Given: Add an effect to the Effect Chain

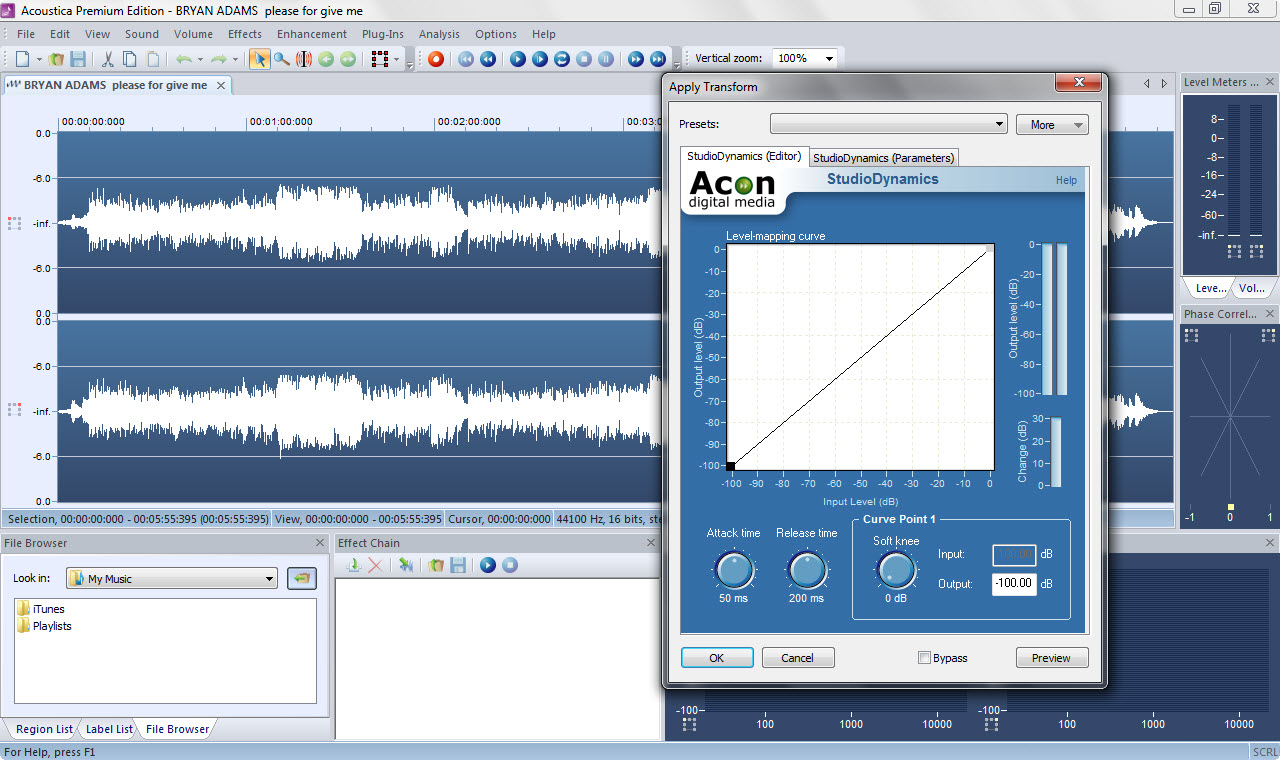Looking at the screenshot, I should tap(353, 565).
